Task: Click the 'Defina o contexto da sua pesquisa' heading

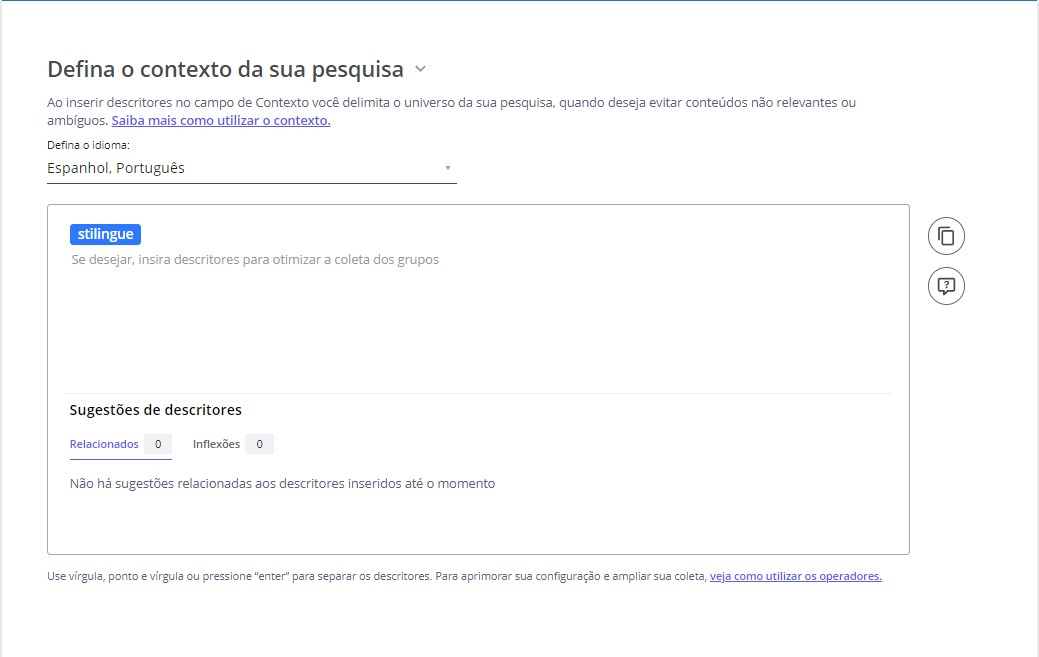Action: pyautogui.click(x=225, y=69)
